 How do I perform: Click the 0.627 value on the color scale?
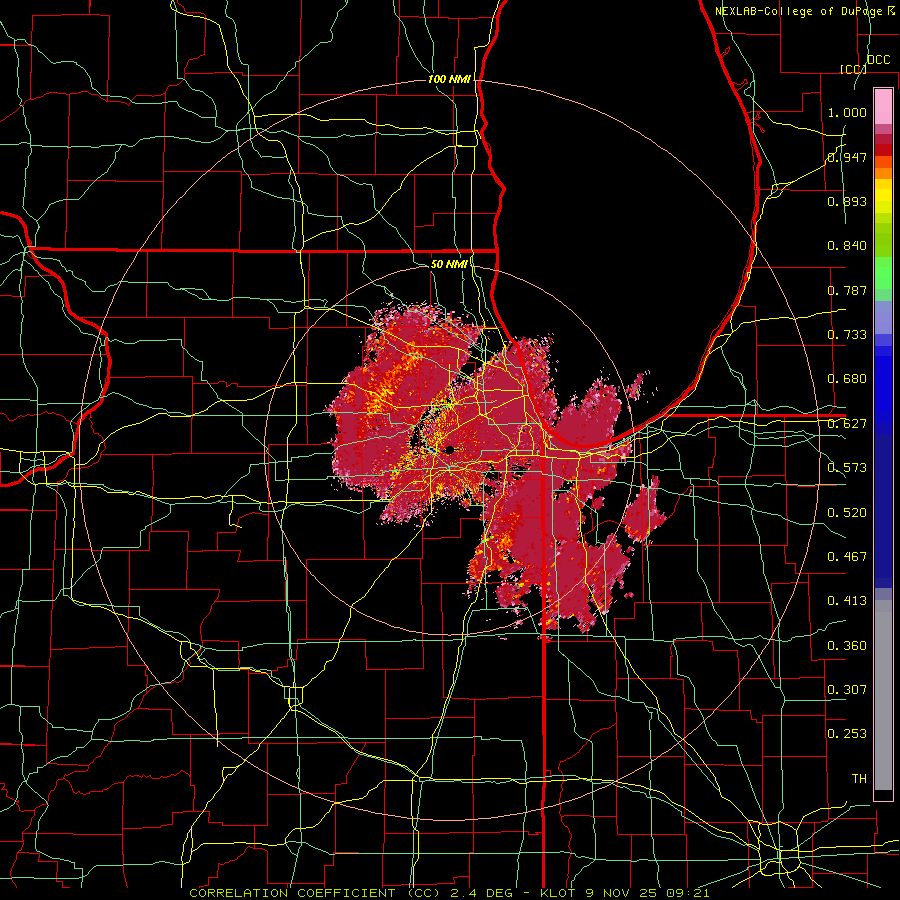click(x=847, y=424)
